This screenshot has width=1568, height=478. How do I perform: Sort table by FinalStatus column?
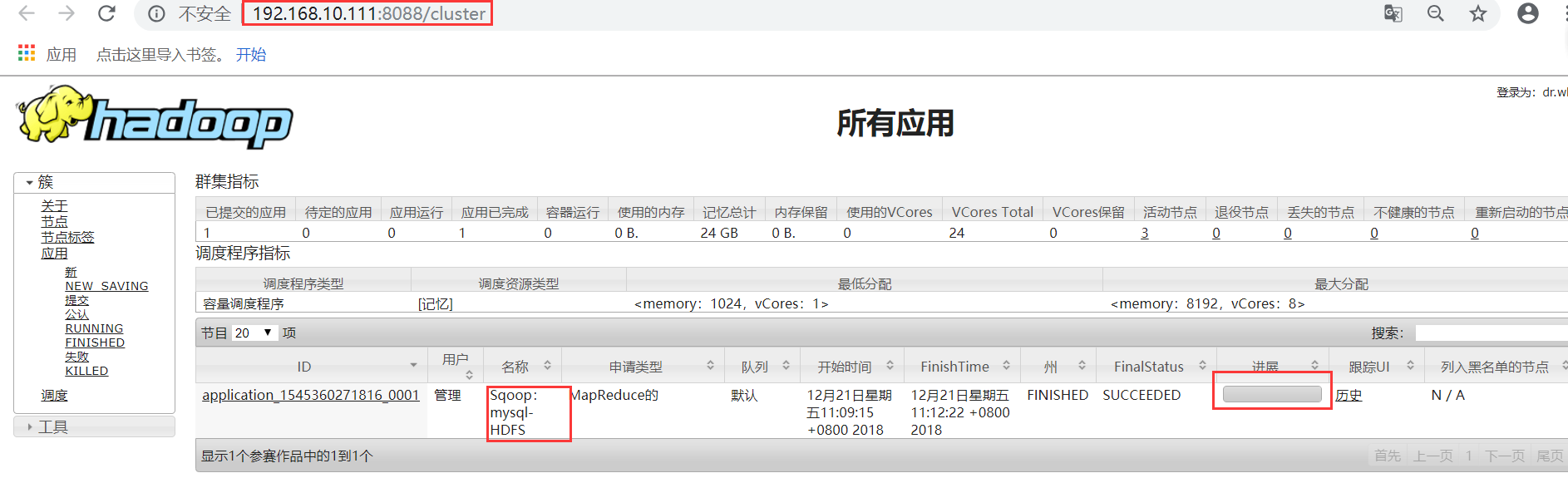(1156, 367)
